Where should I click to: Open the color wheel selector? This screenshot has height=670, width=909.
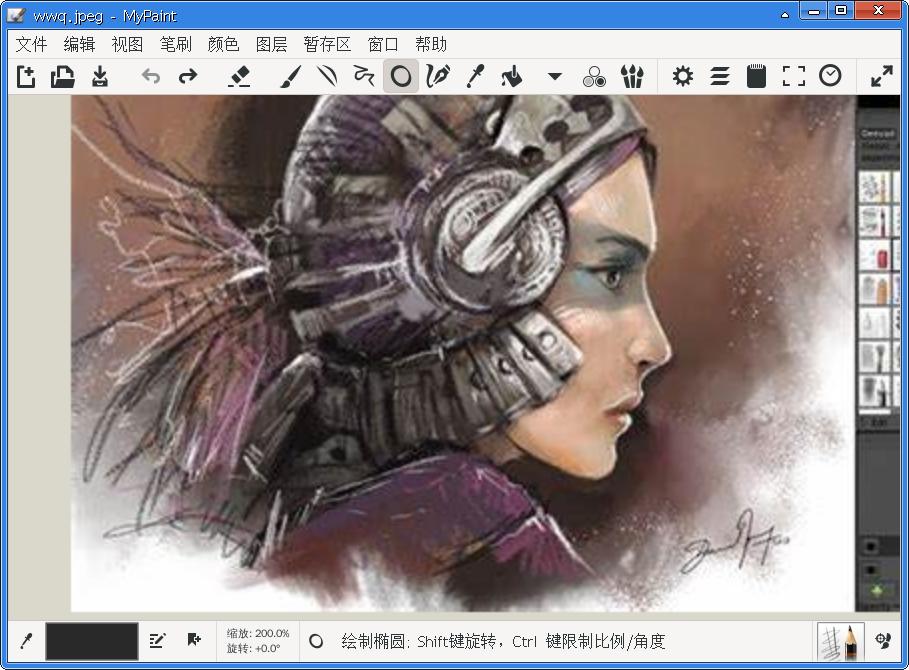(x=594, y=75)
